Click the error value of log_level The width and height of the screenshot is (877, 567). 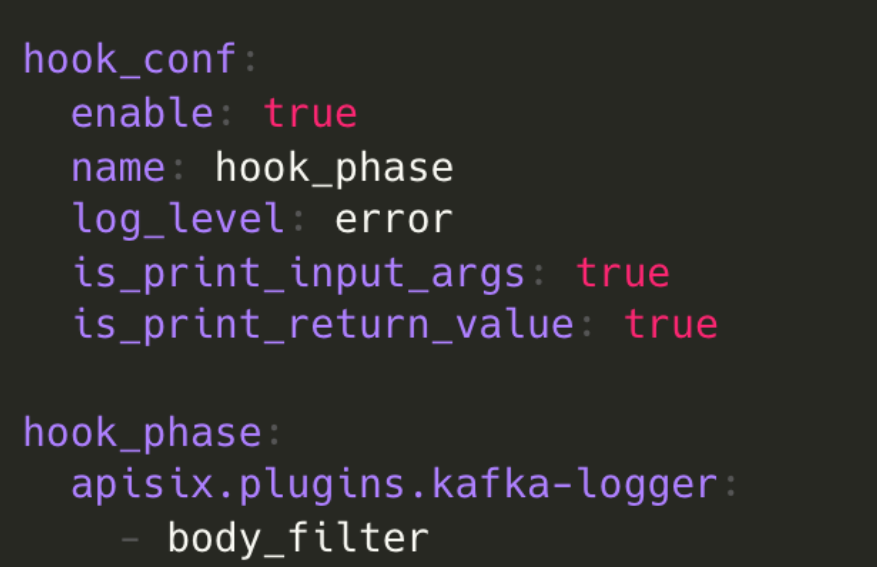[x=393, y=219]
